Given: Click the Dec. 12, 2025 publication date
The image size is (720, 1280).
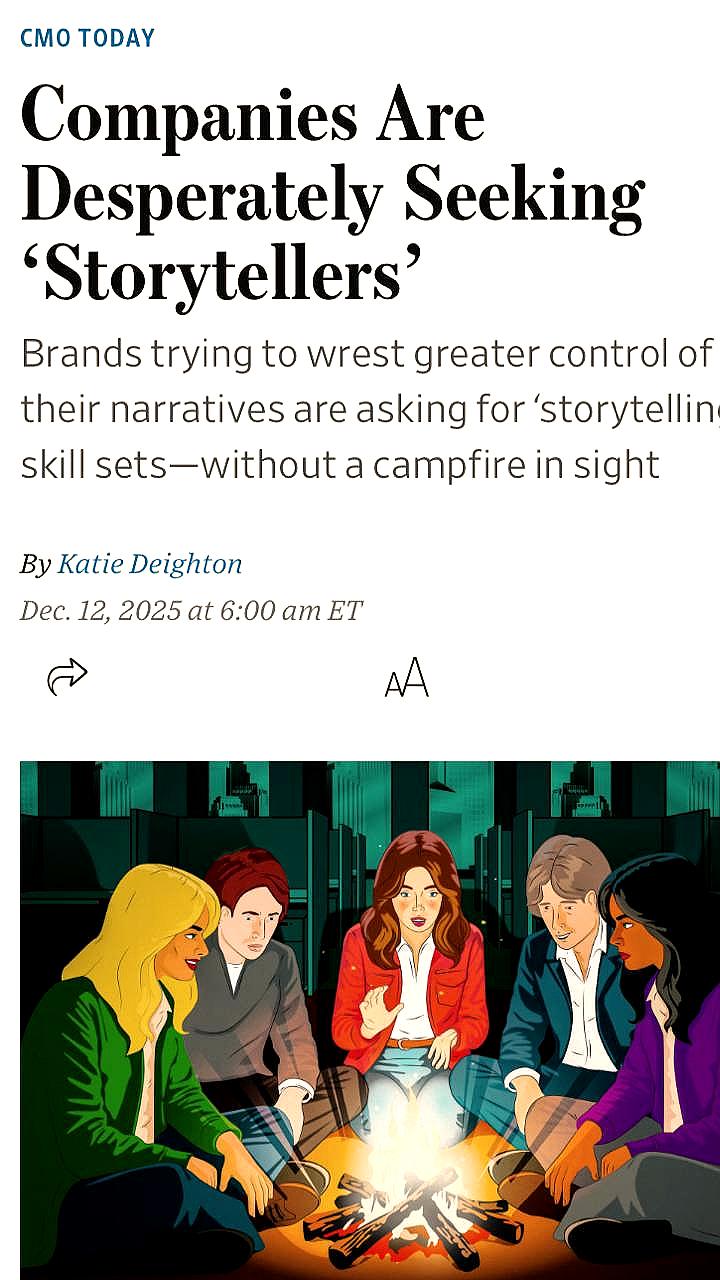Looking at the screenshot, I should [x=191, y=610].
